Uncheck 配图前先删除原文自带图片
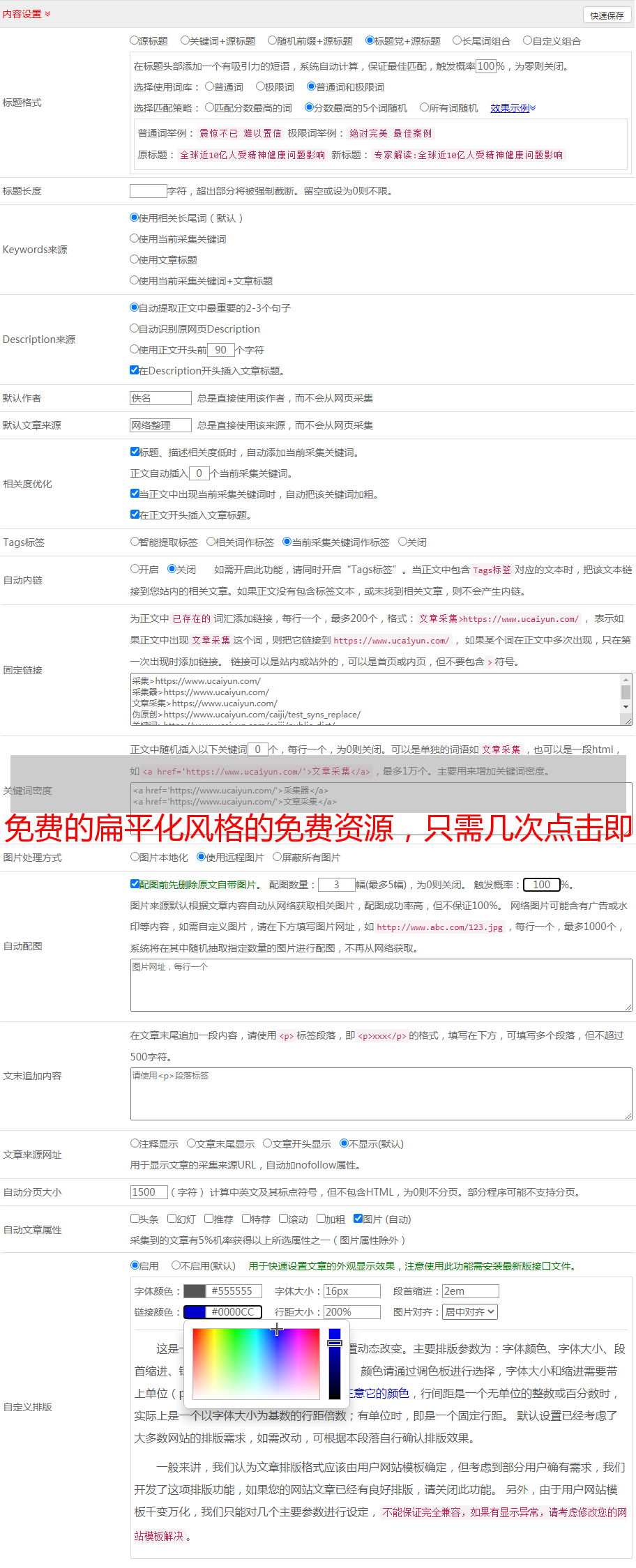The width and height of the screenshot is (636, 1568). [x=135, y=884]
